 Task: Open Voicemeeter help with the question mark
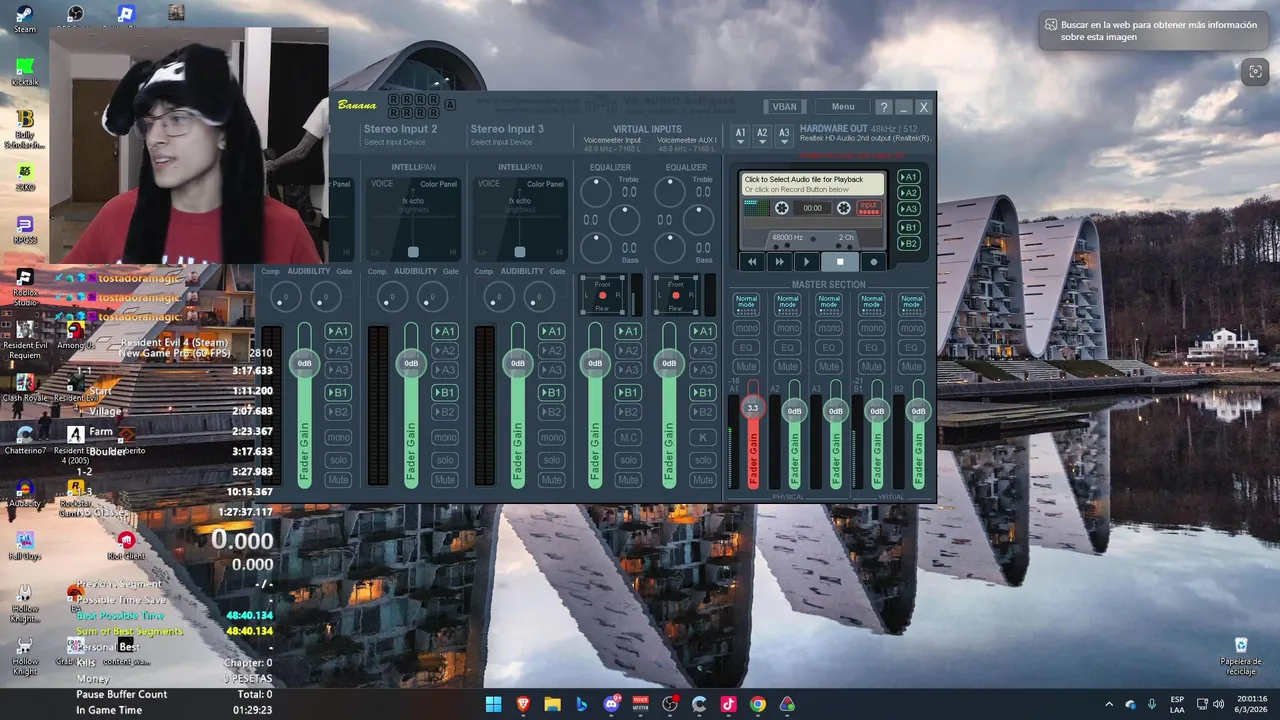883,107
